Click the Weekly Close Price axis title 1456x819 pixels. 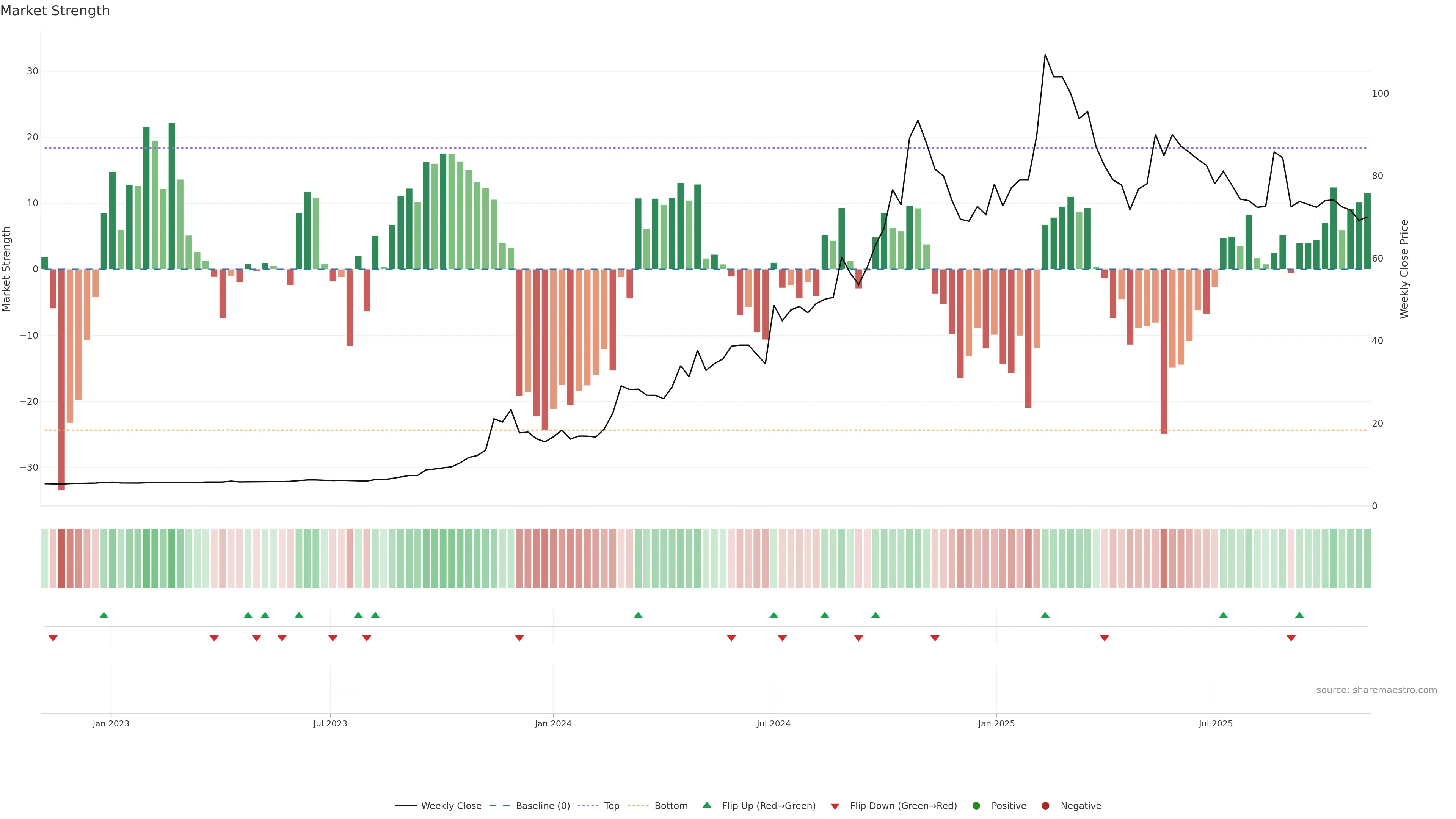1404,269
